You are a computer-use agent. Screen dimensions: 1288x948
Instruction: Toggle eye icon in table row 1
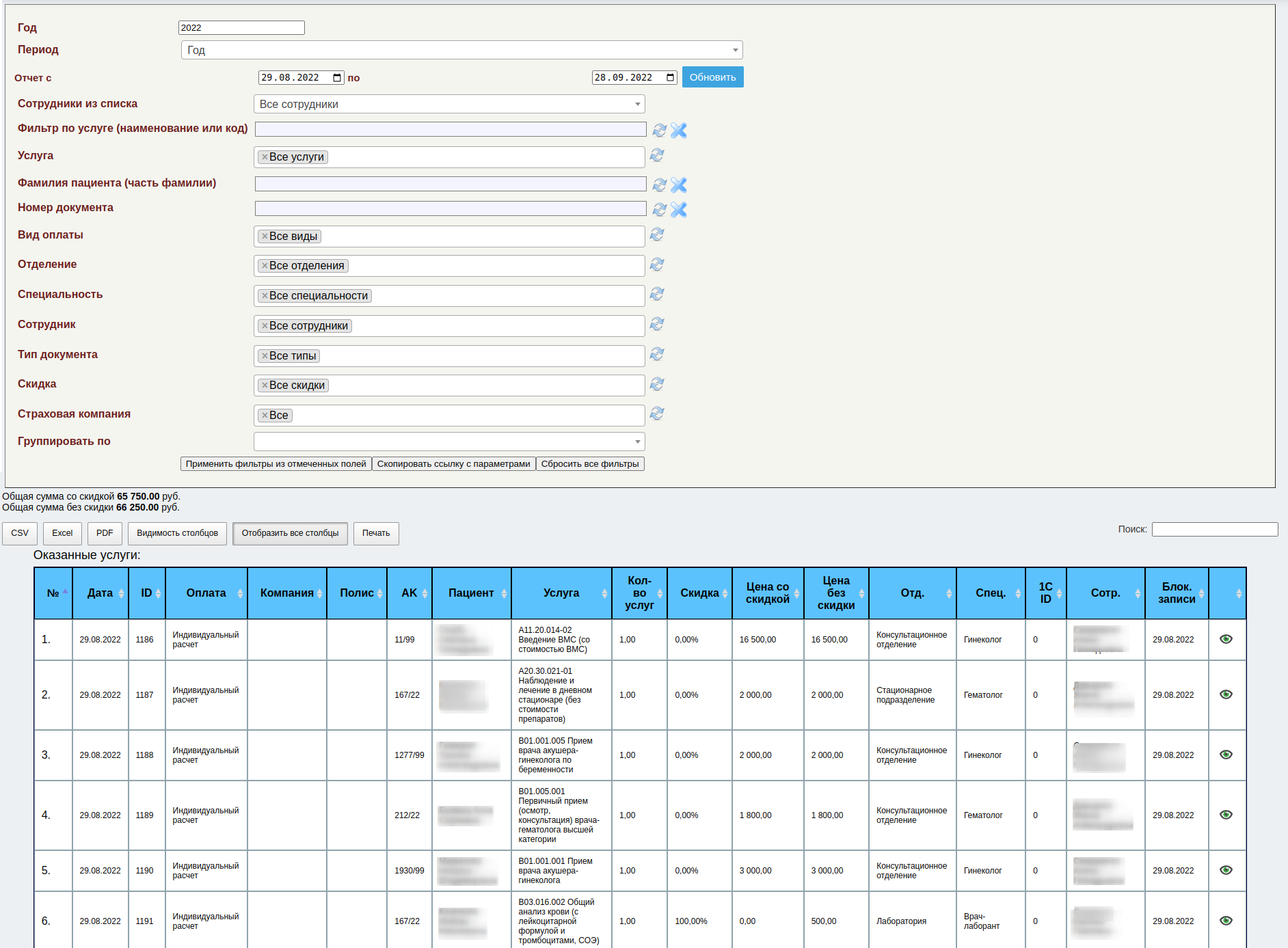pyautogui.click(x=1226, y=639)
